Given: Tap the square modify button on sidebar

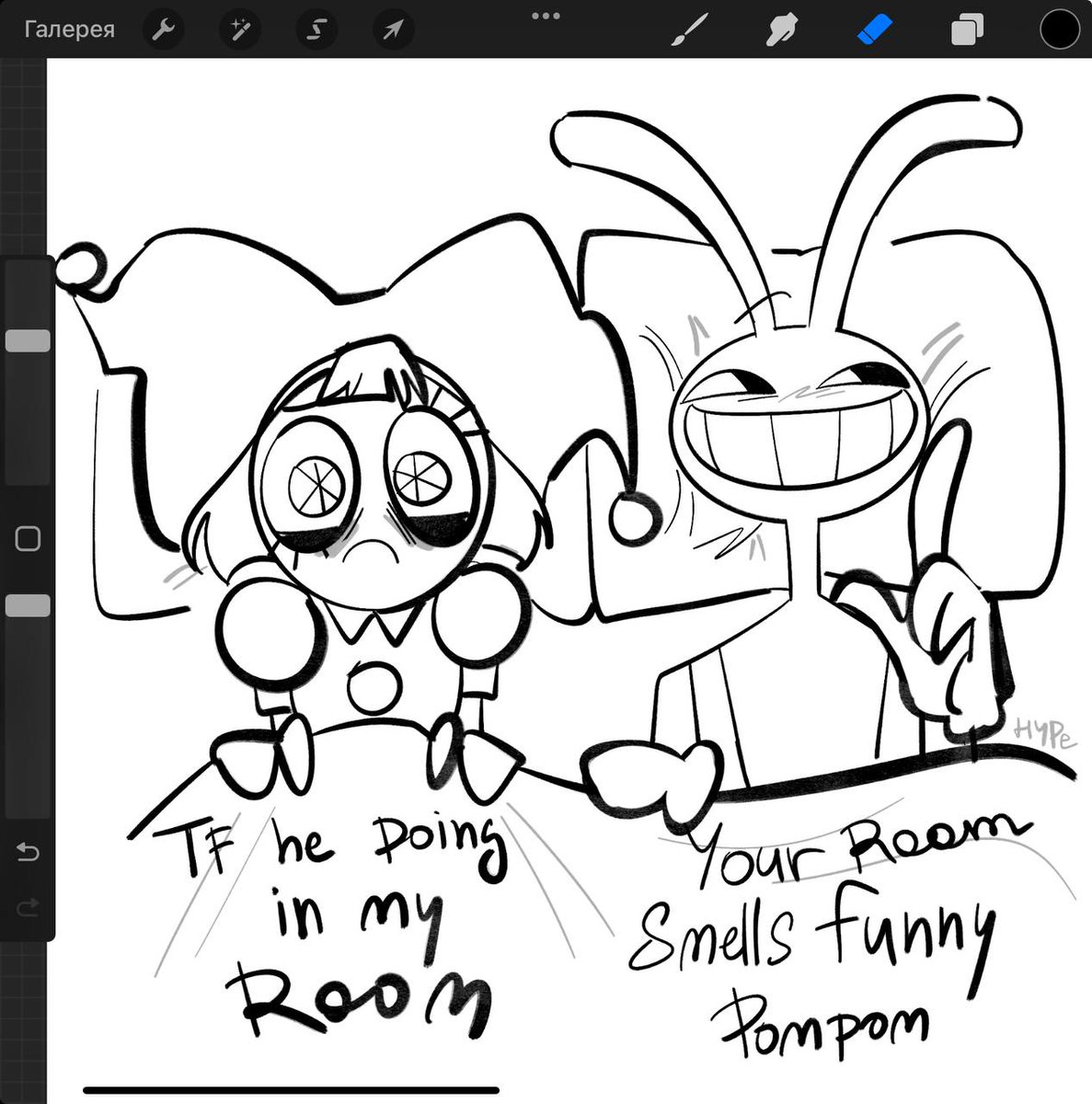Looking at the screenshot, I should 28,539.
